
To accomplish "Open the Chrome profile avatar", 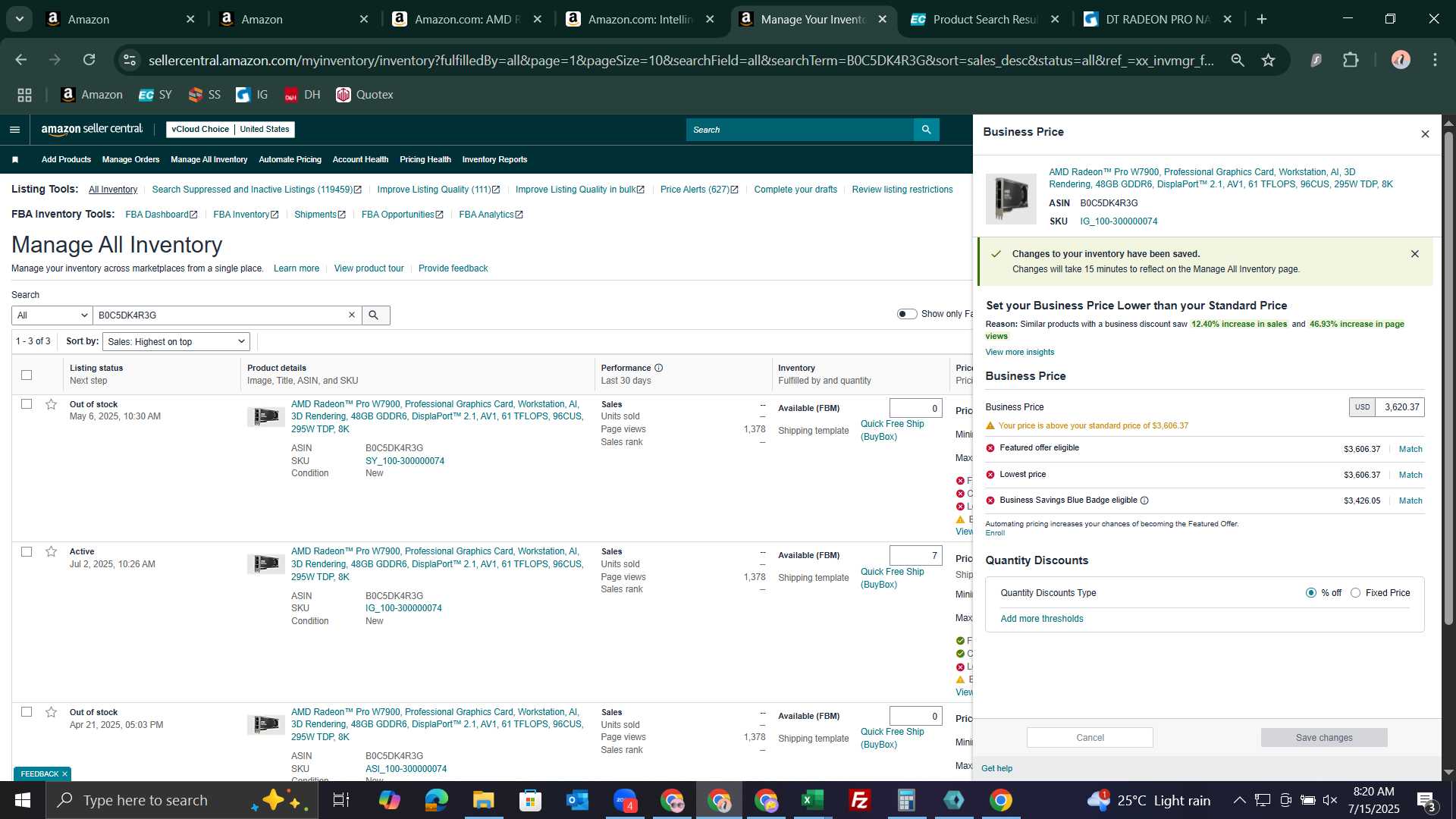I will 1401,60.
